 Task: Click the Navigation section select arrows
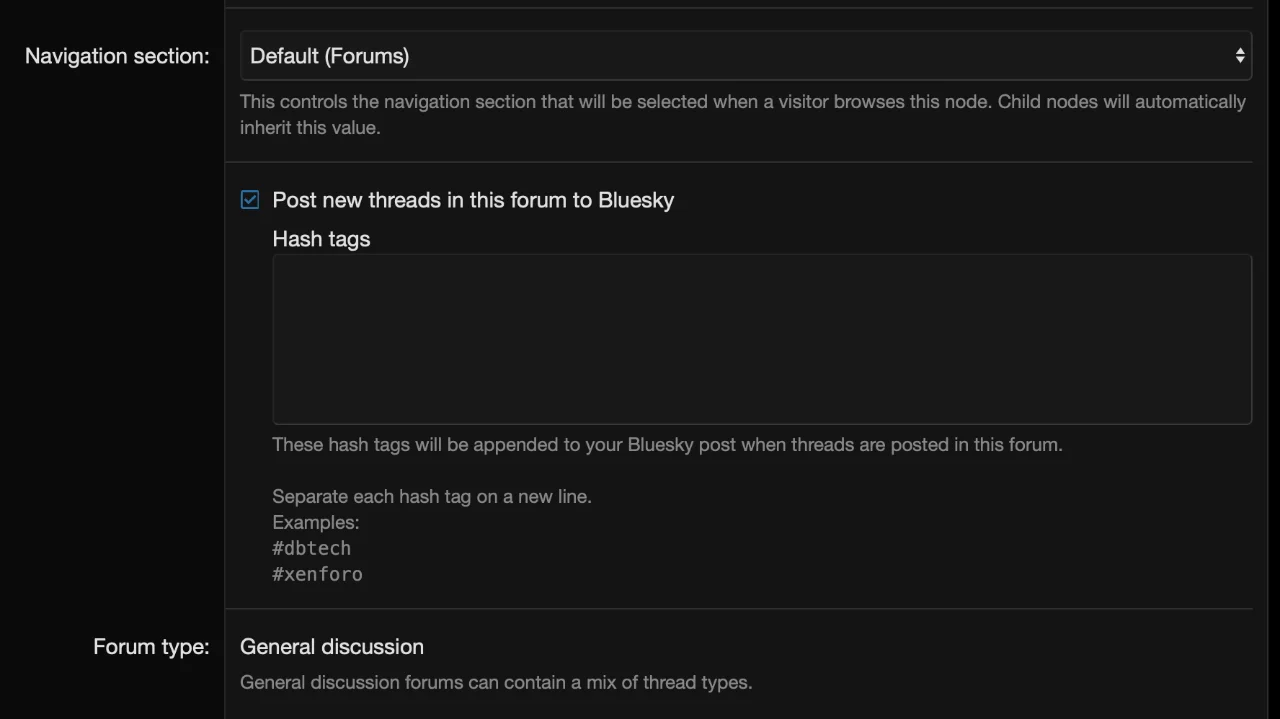click(x=1240, y=56)
